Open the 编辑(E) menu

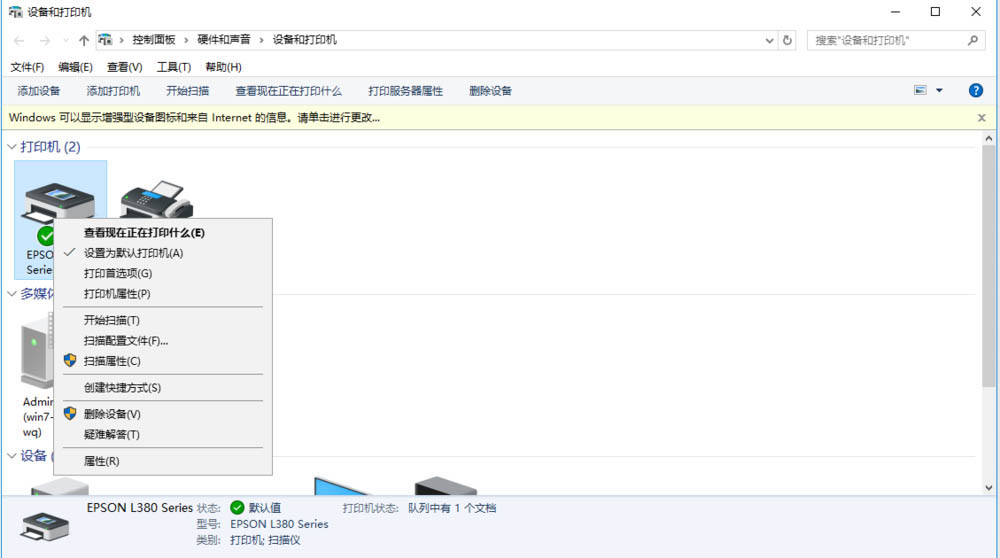tap(75, 67)
